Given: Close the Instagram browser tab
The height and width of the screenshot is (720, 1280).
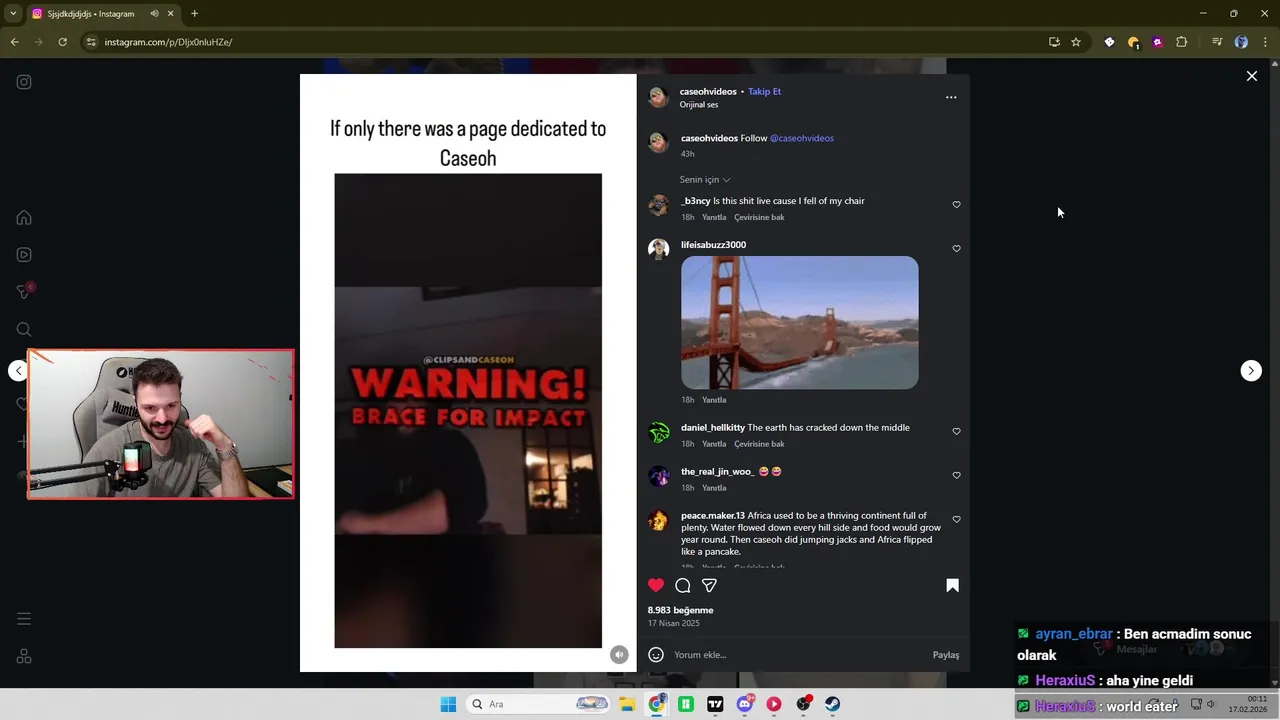Looking at the screenshot, I should click(171, 14).
